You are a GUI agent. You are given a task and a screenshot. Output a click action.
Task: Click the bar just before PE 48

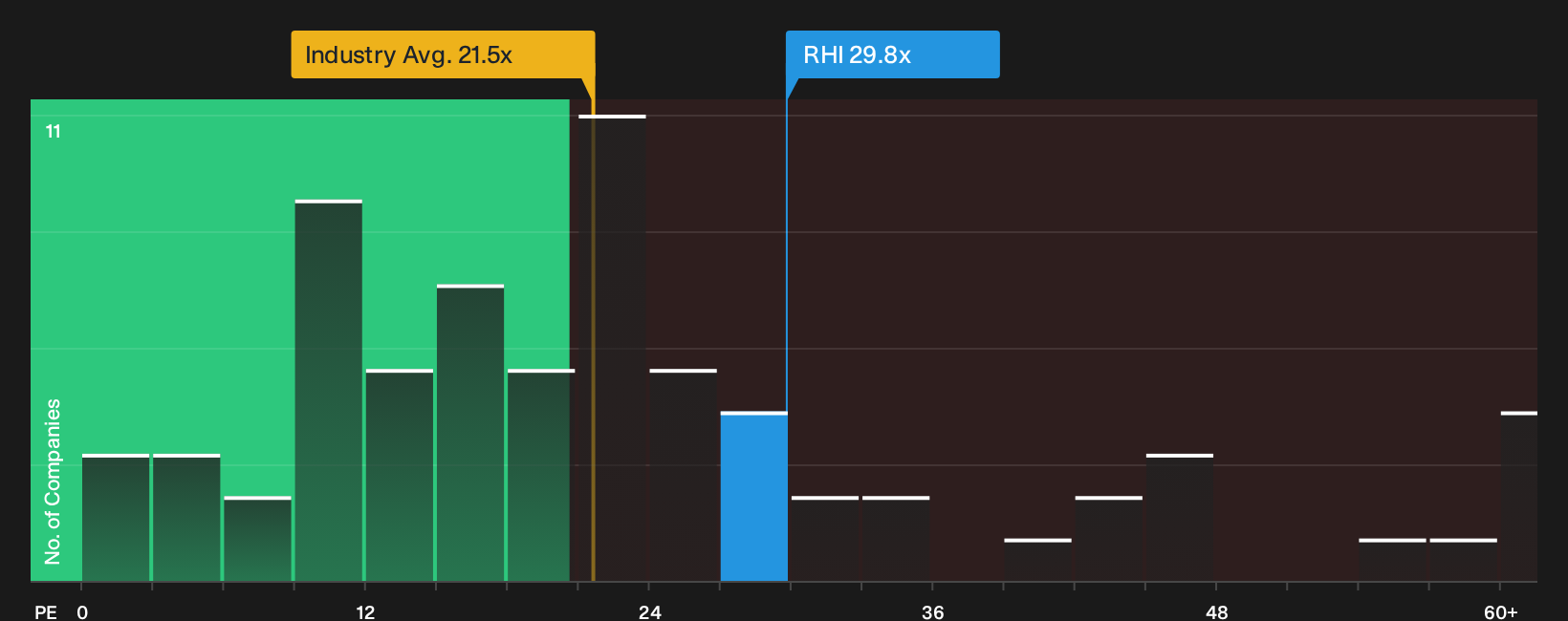pos(1180,518)
